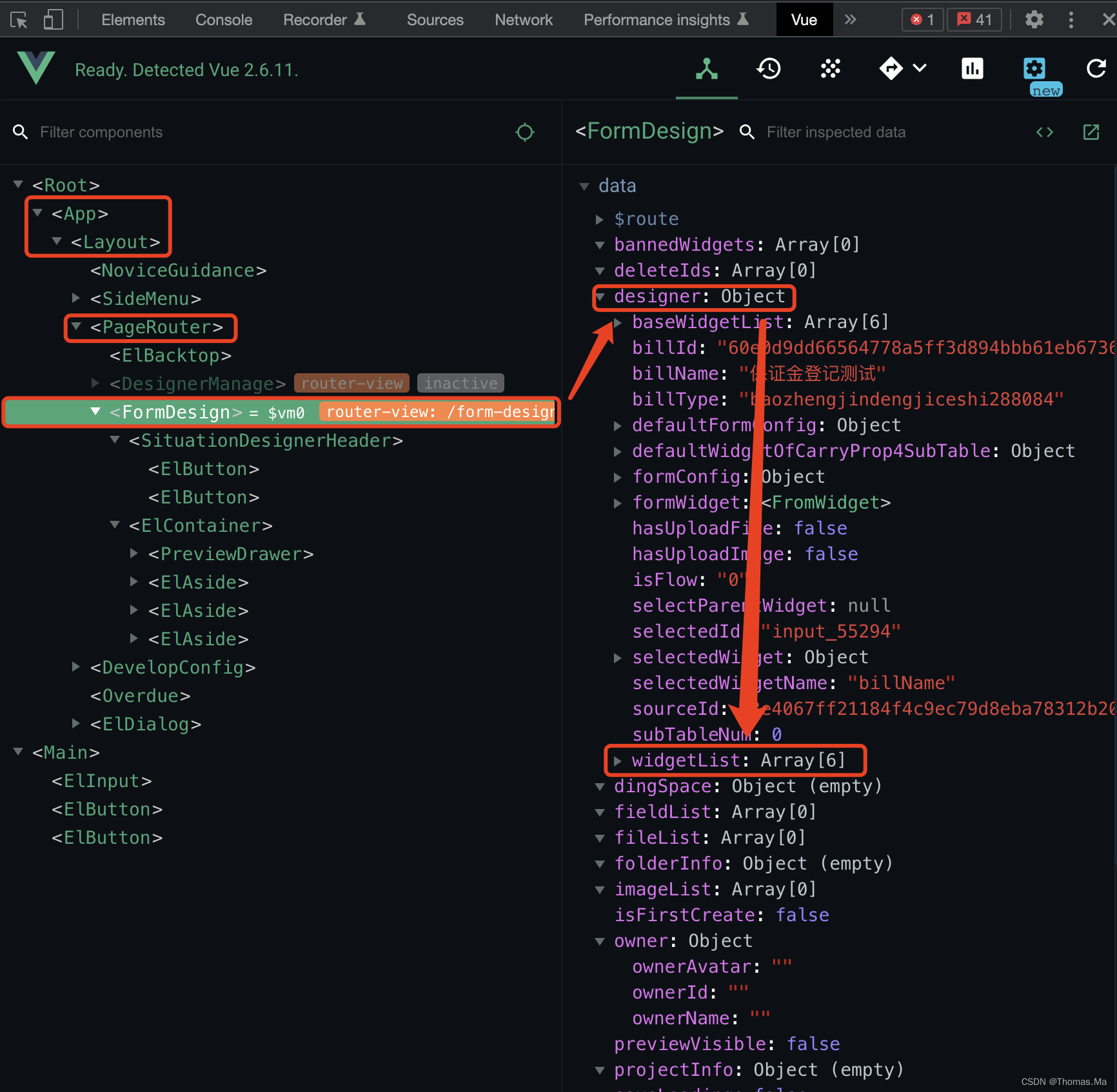Viewport: 1117px width, 1092px height.
Task: Collapse the FormDesign component arrow
Action: [x=95, y=412]
